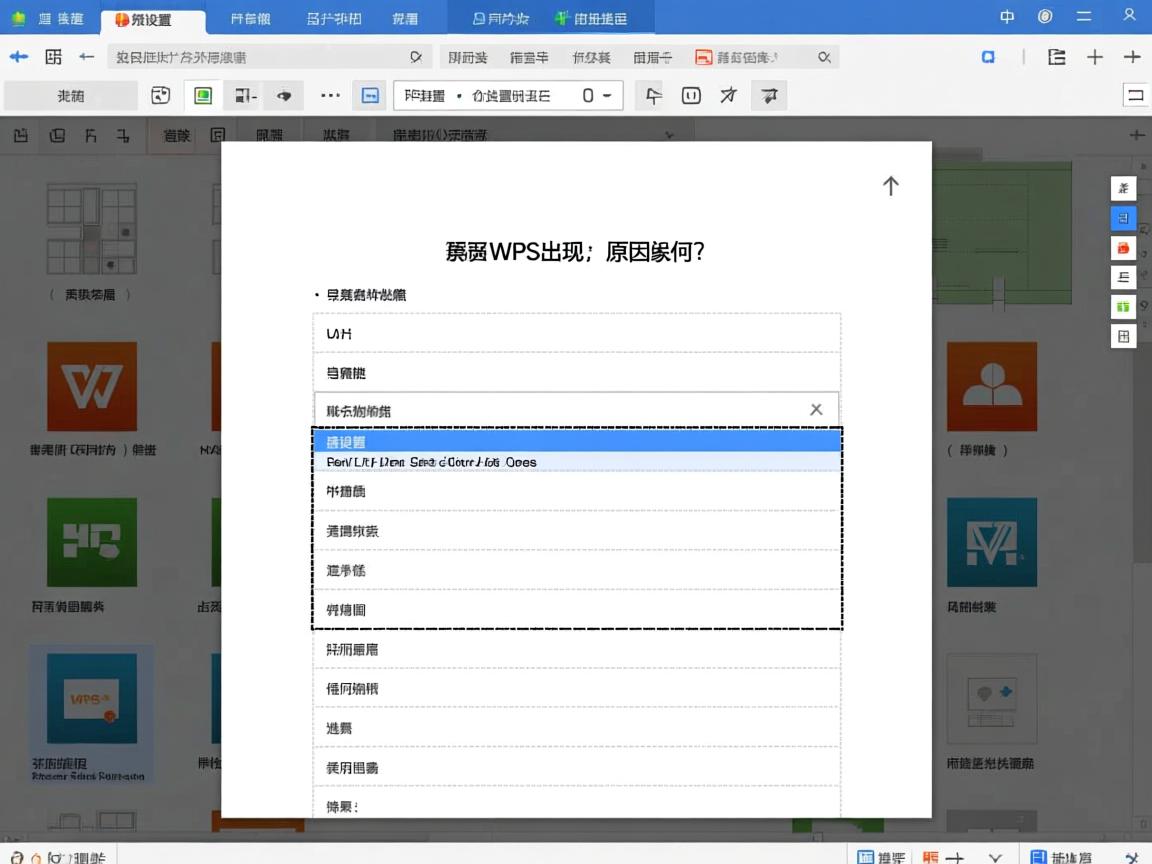Click the red PDF icon in the right sidebar

(1123, 247)
